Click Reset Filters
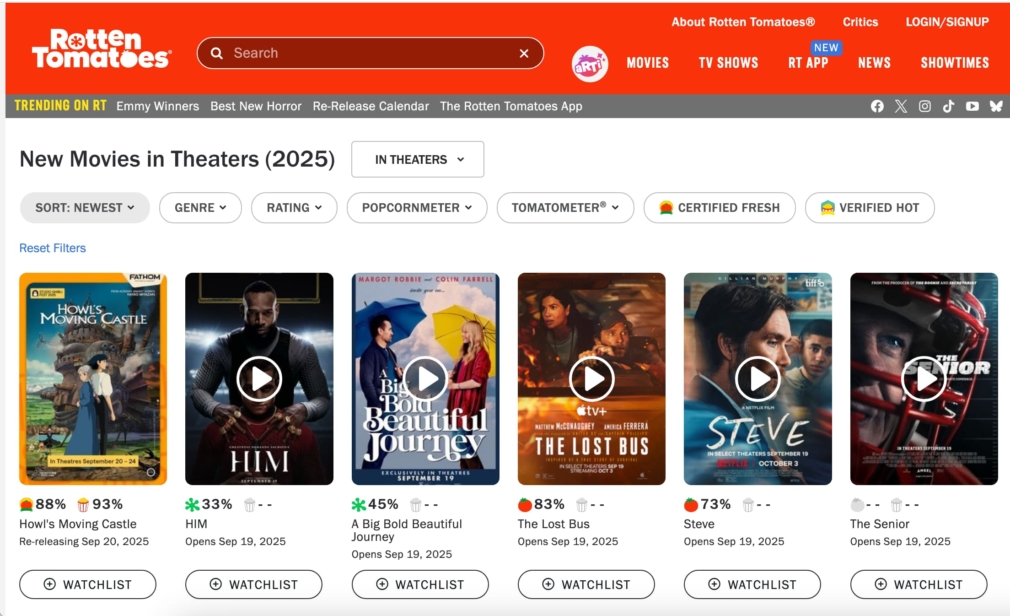The image size is (1010, 616). coord(52,248)
